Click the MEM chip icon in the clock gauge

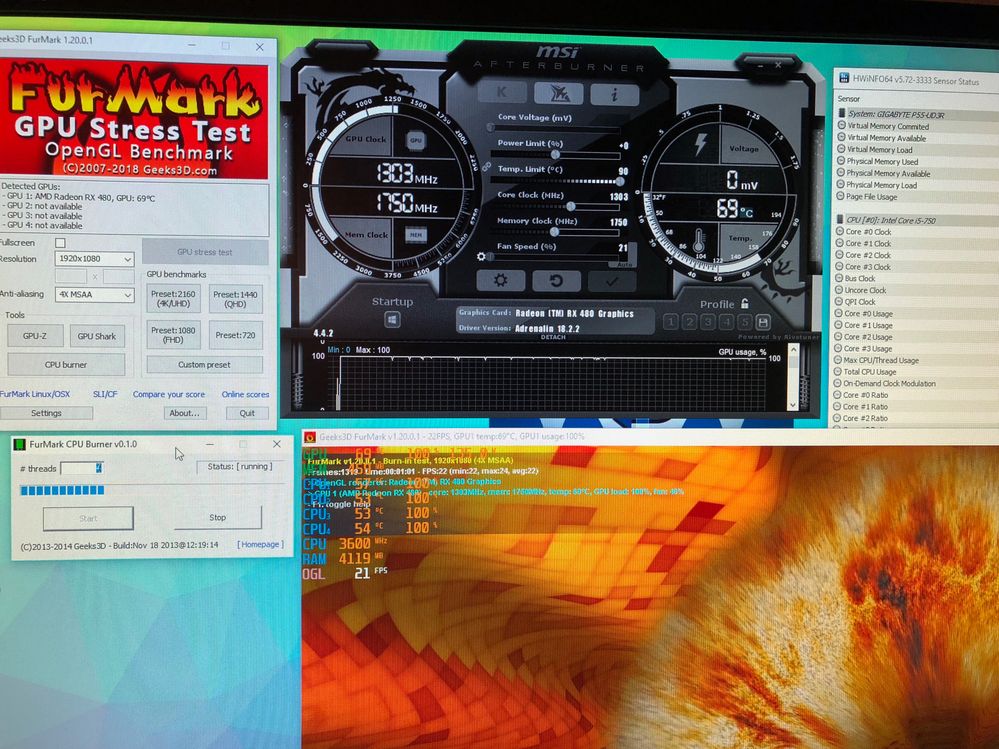415,234
